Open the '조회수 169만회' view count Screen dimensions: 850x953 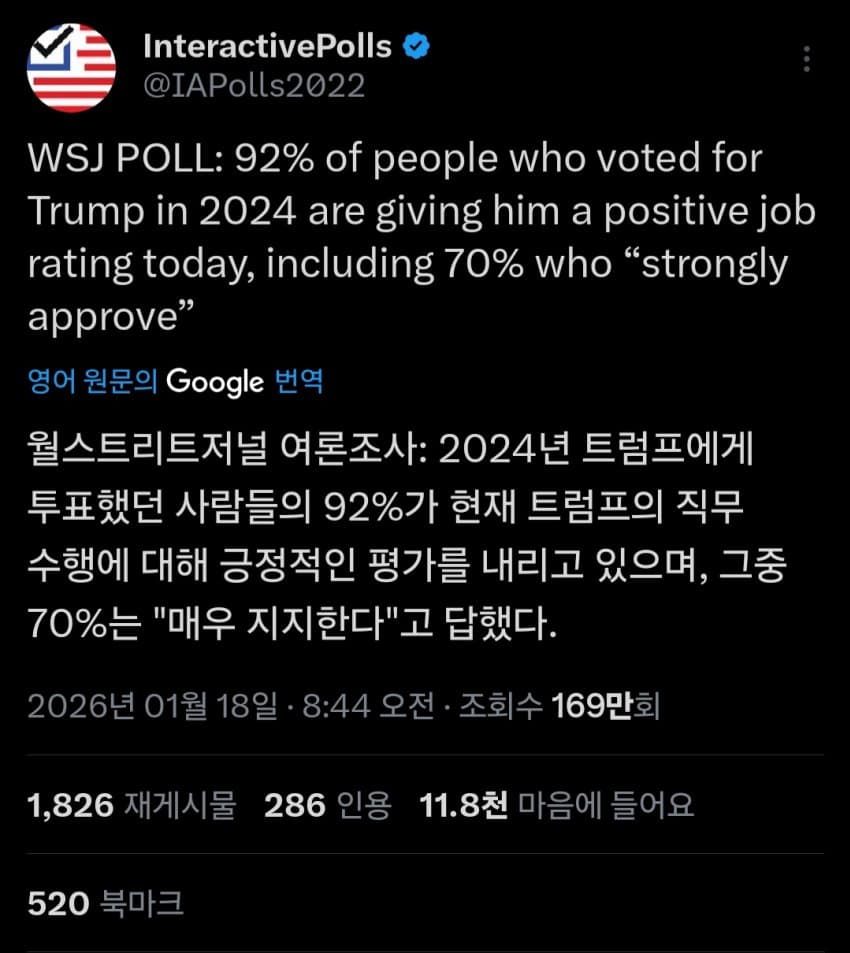click(x=558, y=707)
